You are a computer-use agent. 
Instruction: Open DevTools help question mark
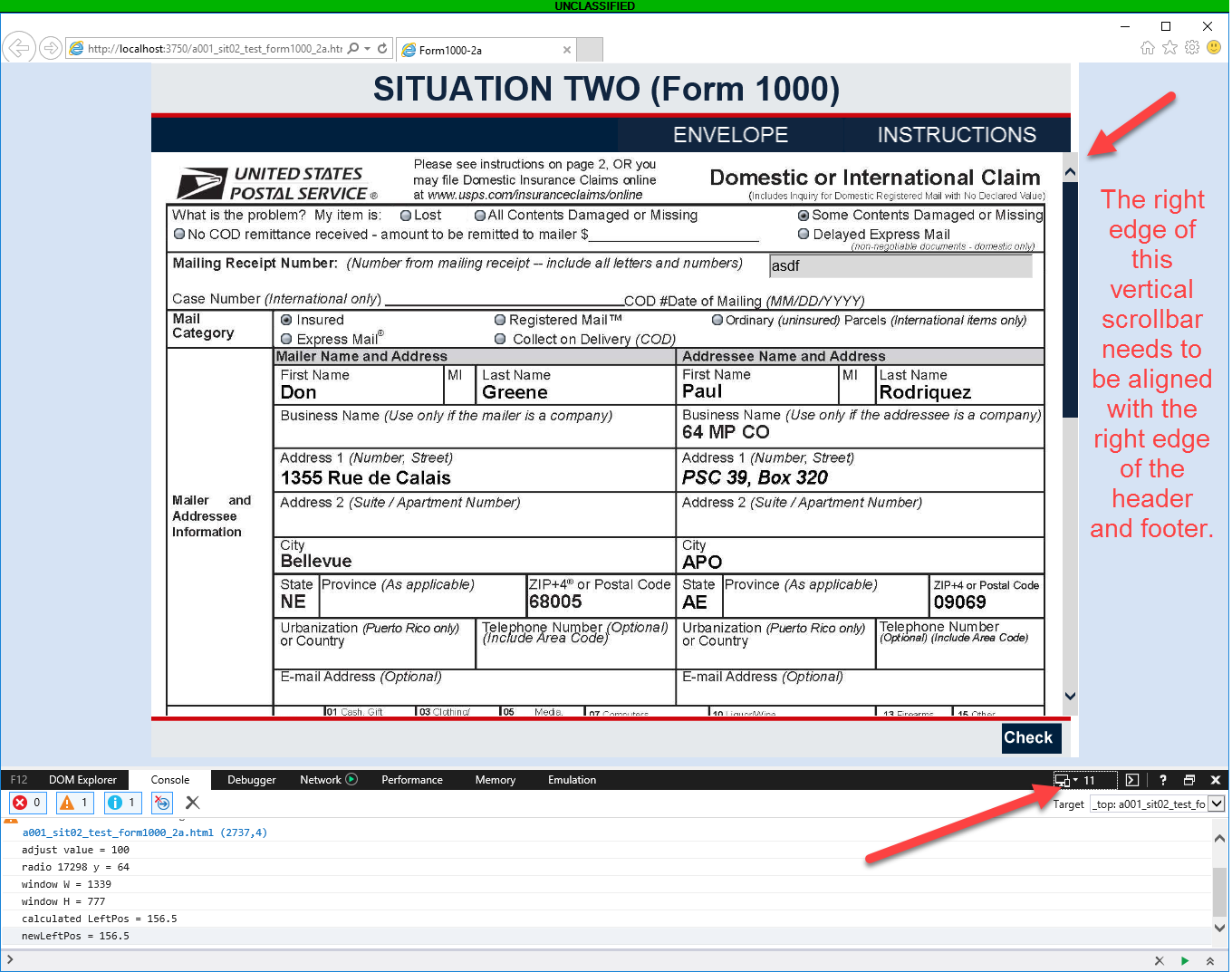(1163, 780)
